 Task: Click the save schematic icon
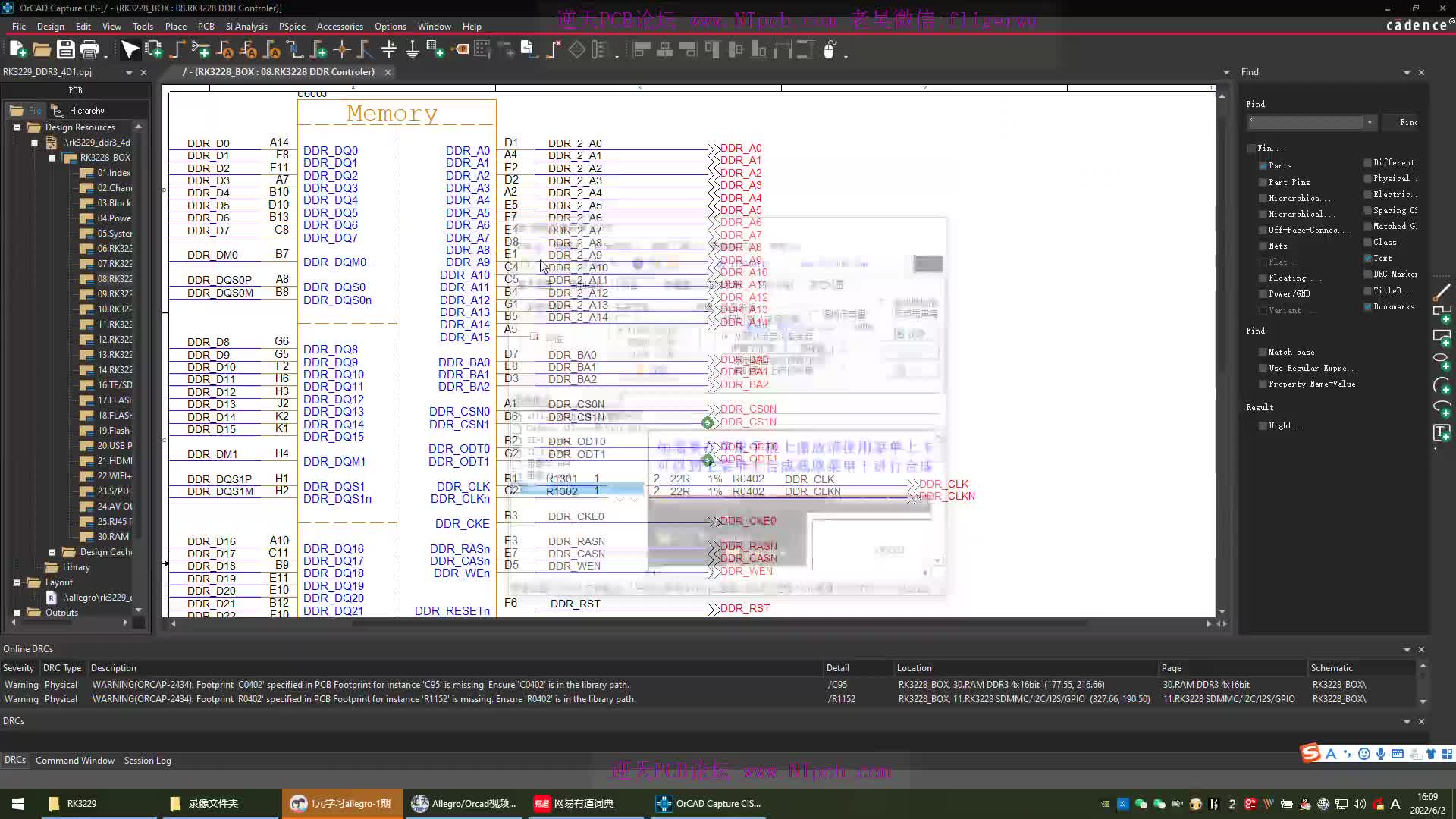tap(65, 49)
